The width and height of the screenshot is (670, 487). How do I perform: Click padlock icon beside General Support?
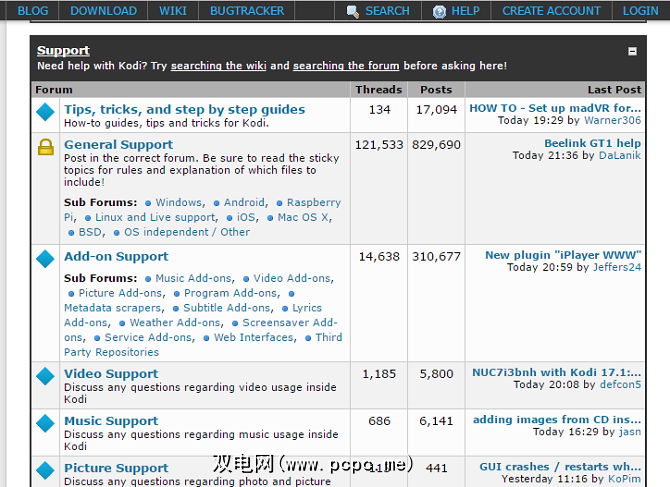point(45,147)
